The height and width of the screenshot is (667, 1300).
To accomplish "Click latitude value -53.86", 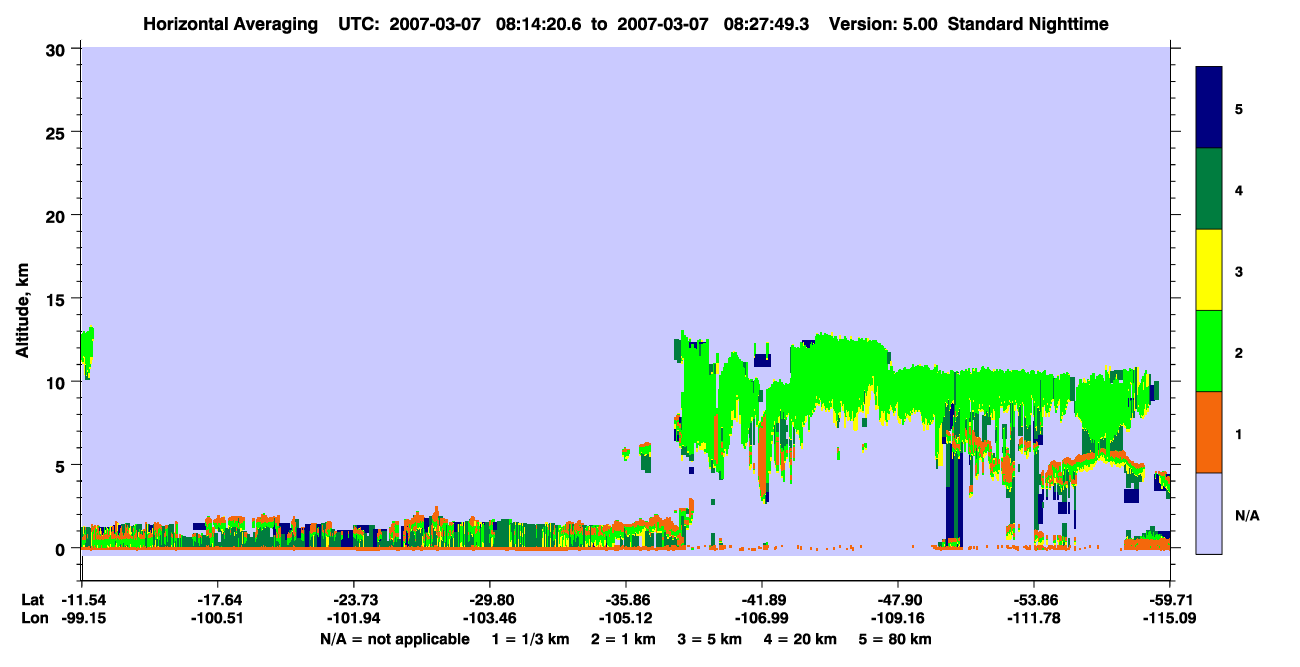I will click(x=1034, y=600).
